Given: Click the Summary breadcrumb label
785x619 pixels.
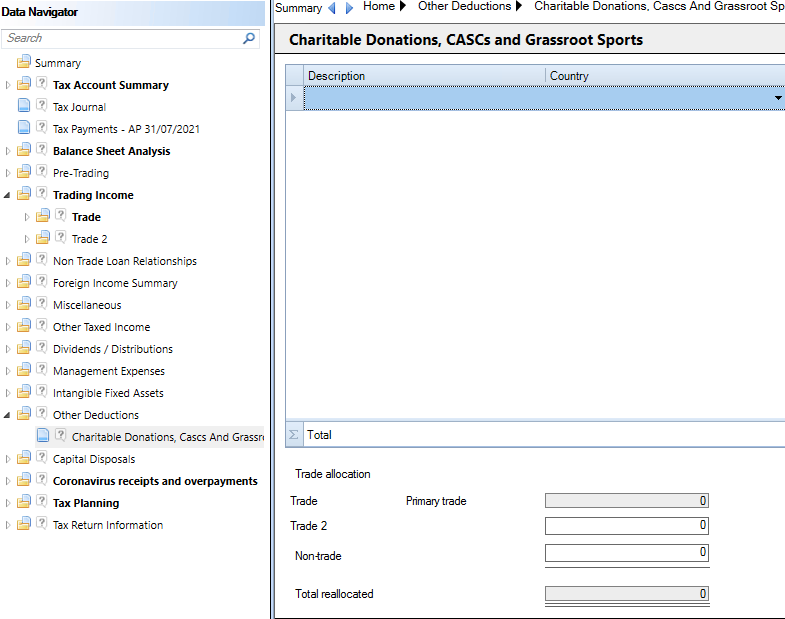Looking at the screenshot, I should click(x=298, y=8).
